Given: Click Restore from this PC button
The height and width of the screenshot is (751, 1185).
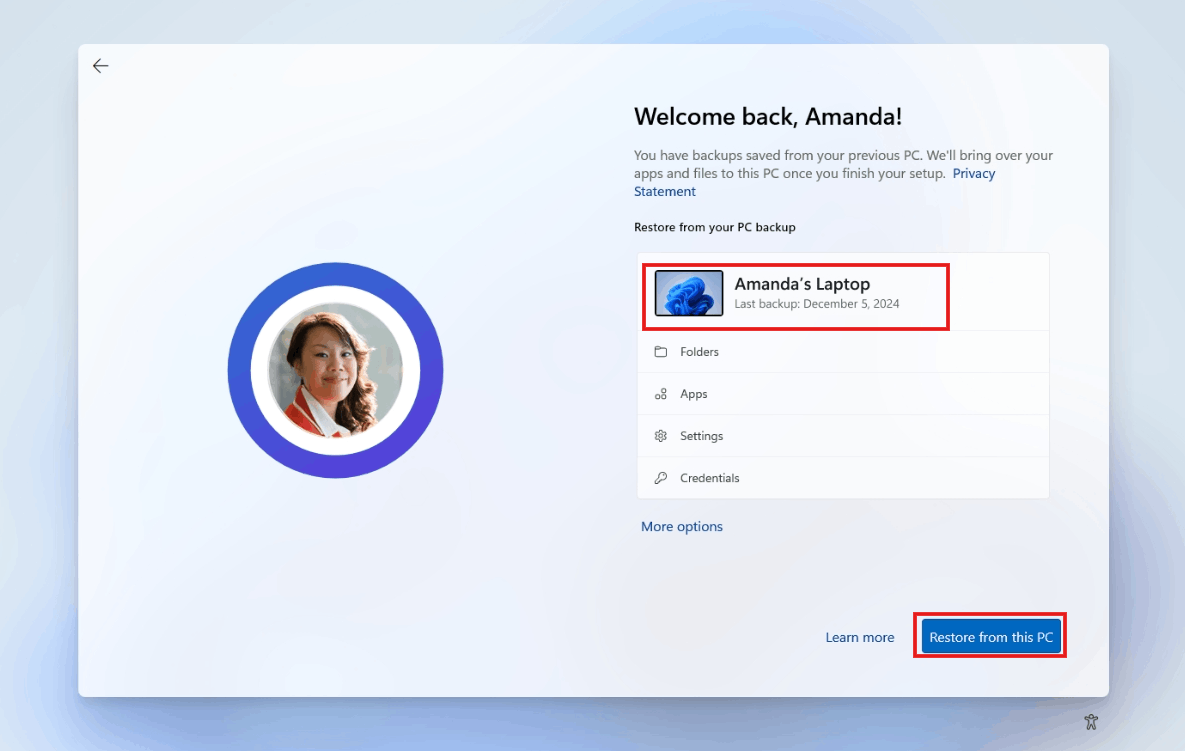Looking at the screenshot, I should coord(991,637).
